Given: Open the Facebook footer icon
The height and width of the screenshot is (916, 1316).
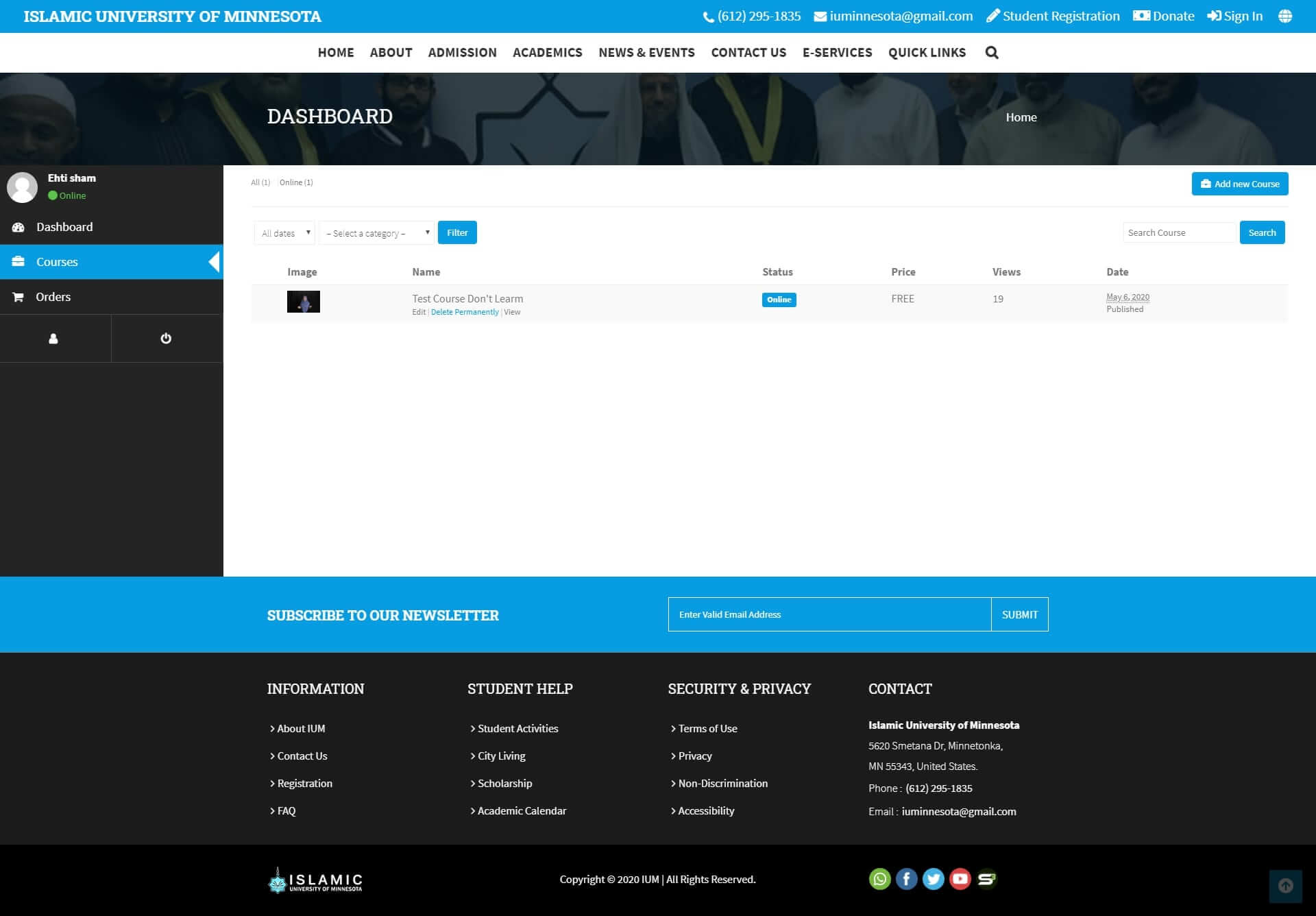Looking at the screenshot, I should coord(906,879).
